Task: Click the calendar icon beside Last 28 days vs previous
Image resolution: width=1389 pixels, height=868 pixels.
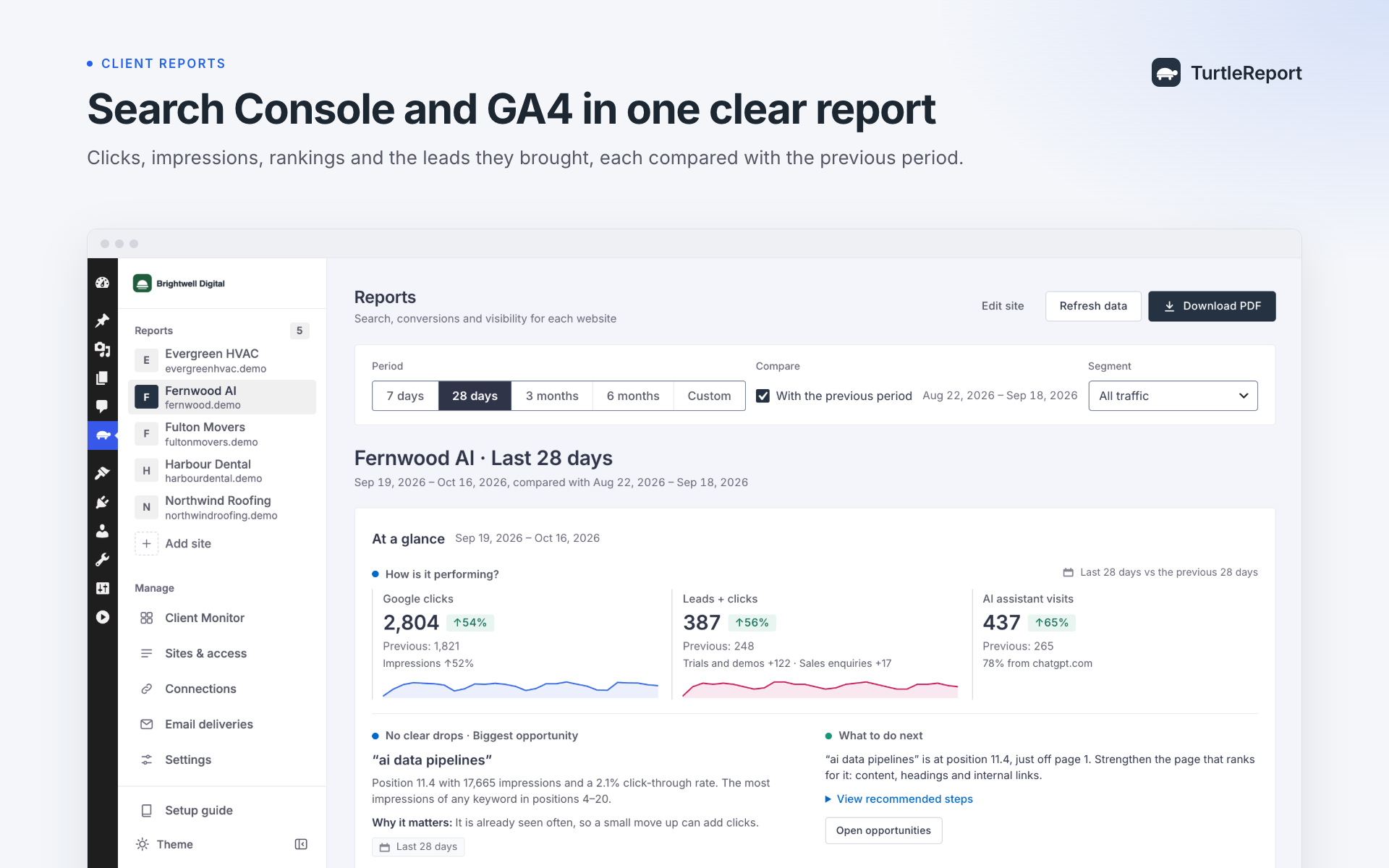Action: 1068,572
